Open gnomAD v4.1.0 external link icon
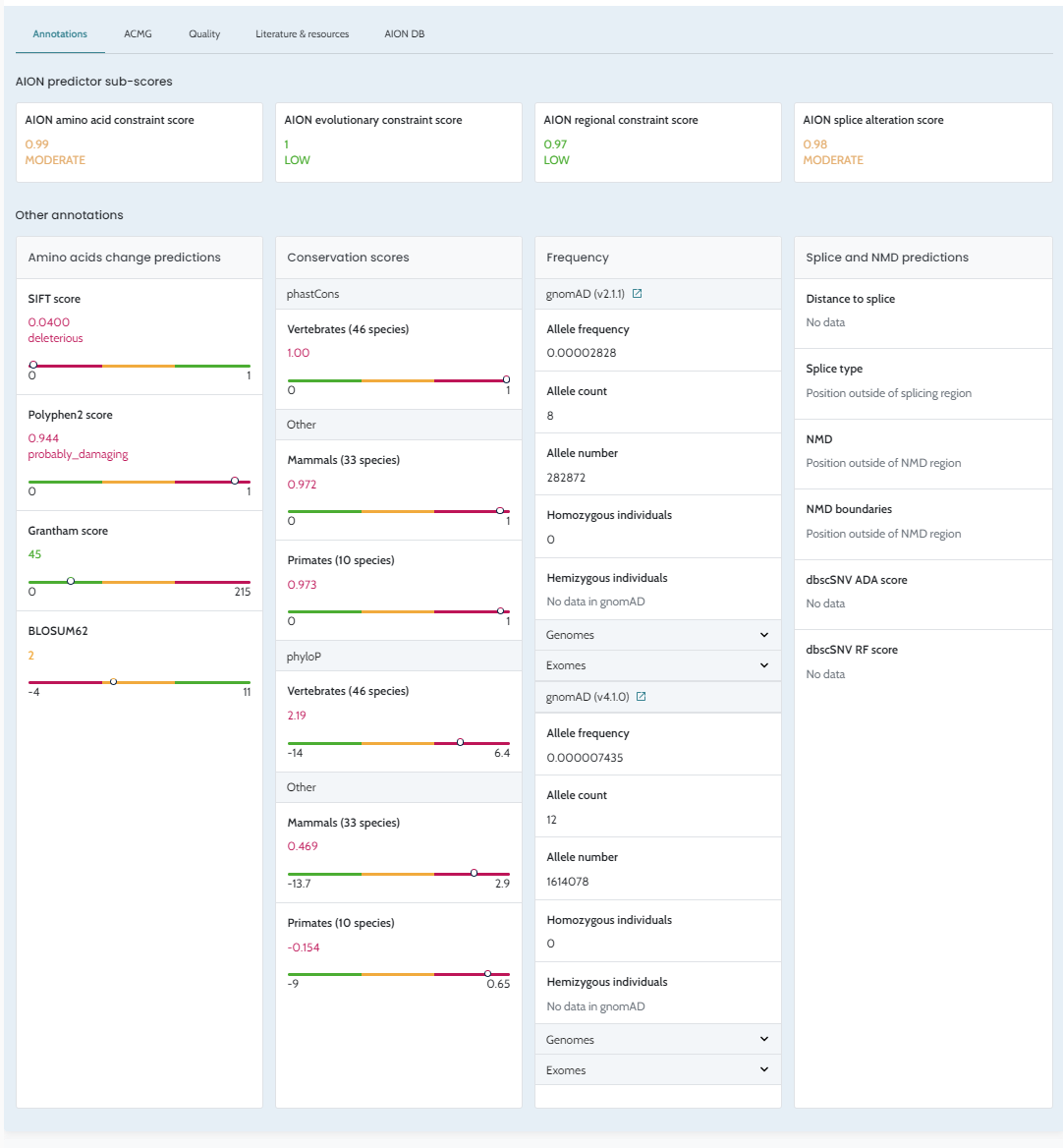 [641, 697]
